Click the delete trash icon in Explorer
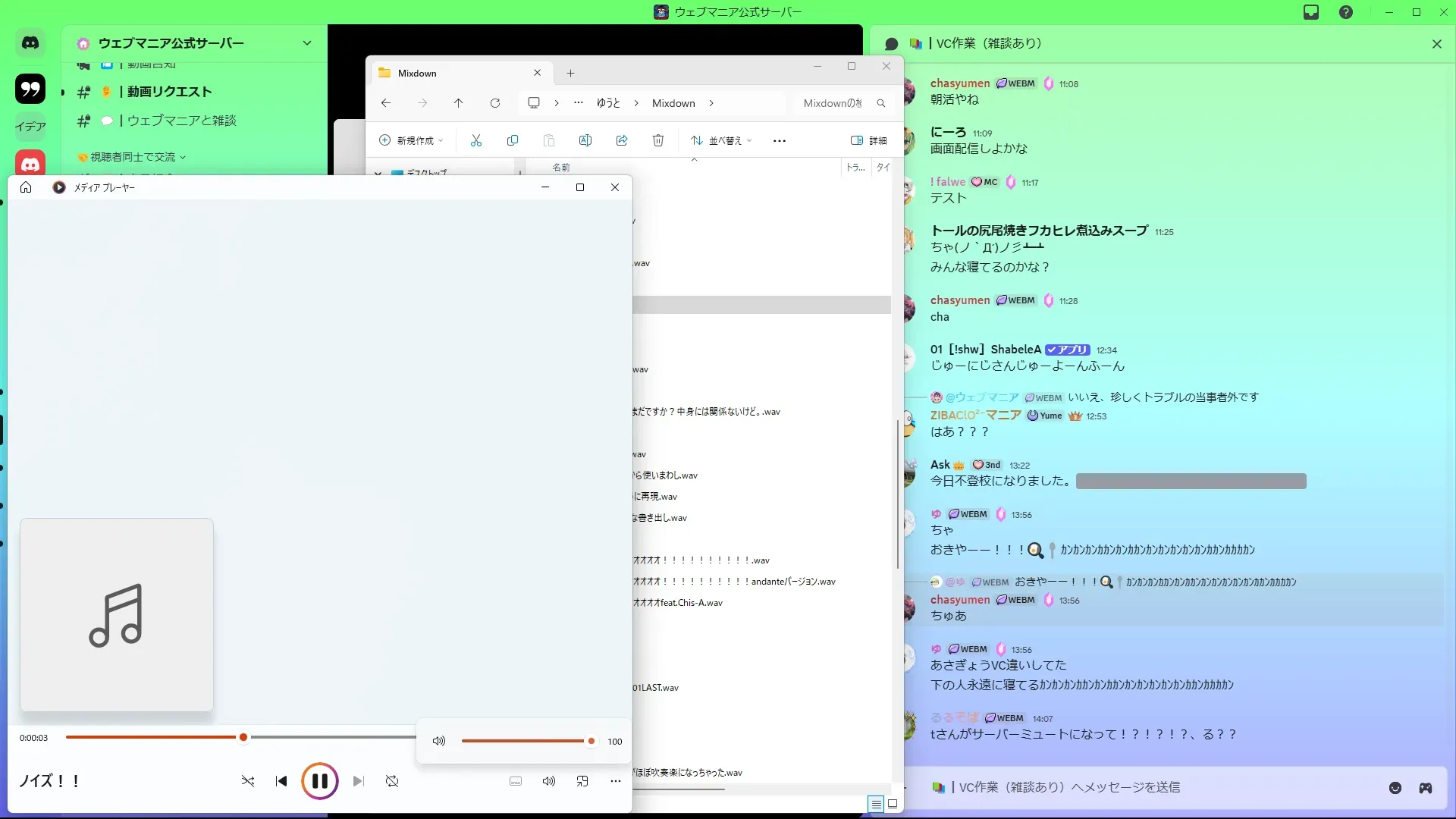This screenshot has width=1456, height=819. coord(658,140)
